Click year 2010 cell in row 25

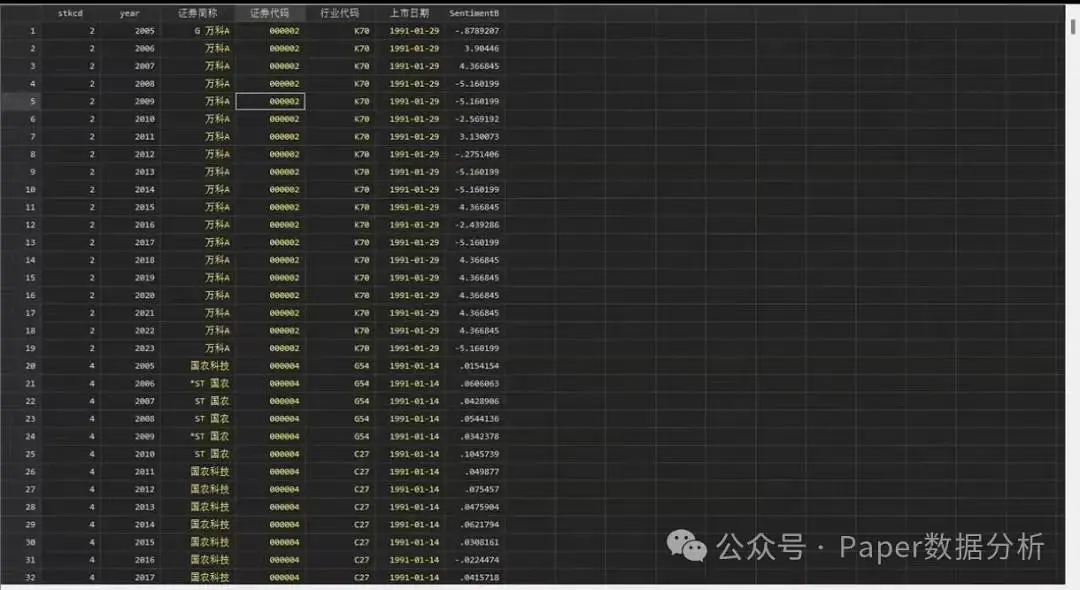pos(145,454)
